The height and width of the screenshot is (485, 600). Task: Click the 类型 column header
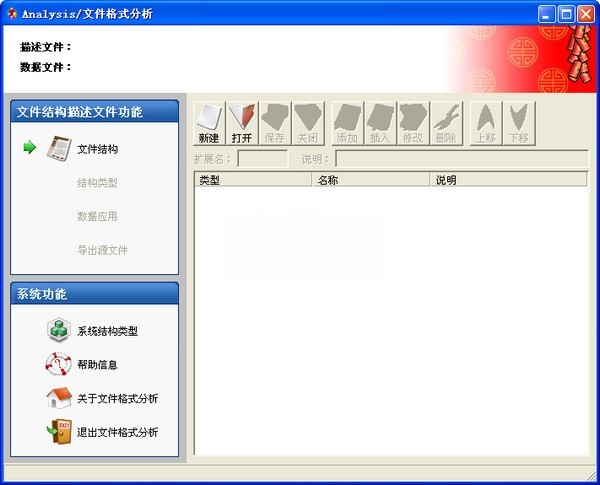tap(253, 180)
